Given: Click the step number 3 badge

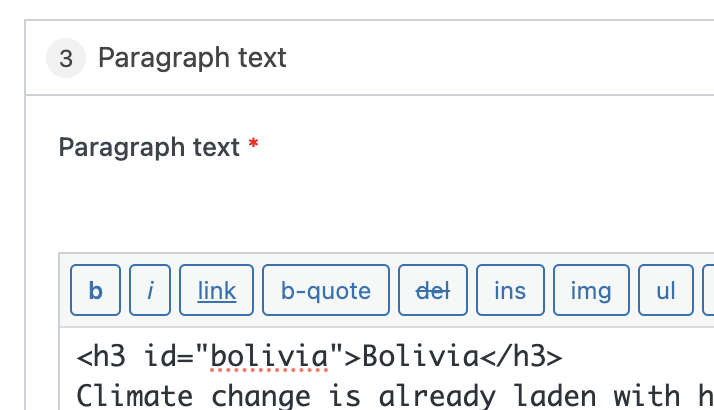Looking at the screenshot, I should point(66,59).
